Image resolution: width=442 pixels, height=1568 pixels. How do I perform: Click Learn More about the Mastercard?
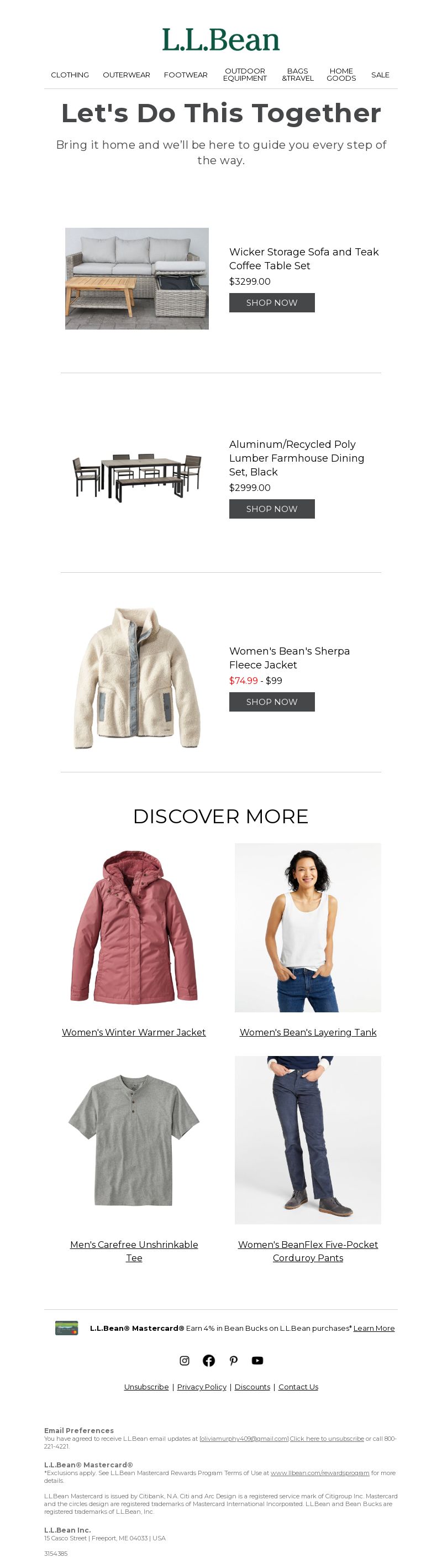pyautogui.click(x=374, y=1328)
